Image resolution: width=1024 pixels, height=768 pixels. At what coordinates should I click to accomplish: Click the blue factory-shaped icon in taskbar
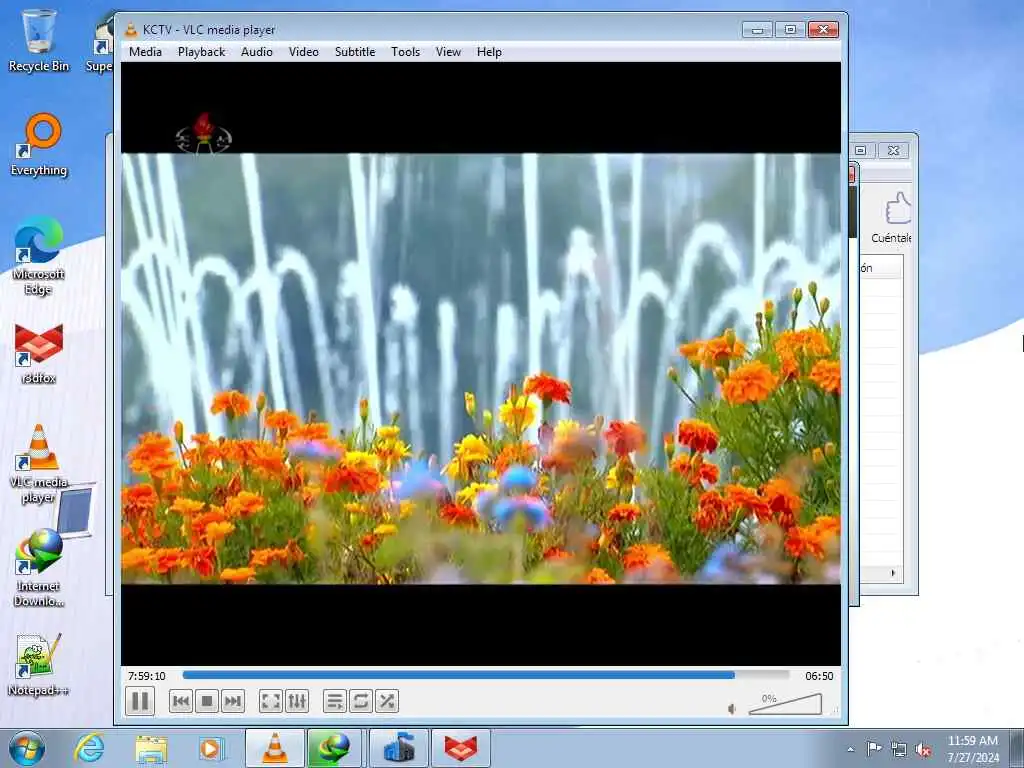click(x=398, y=748)
